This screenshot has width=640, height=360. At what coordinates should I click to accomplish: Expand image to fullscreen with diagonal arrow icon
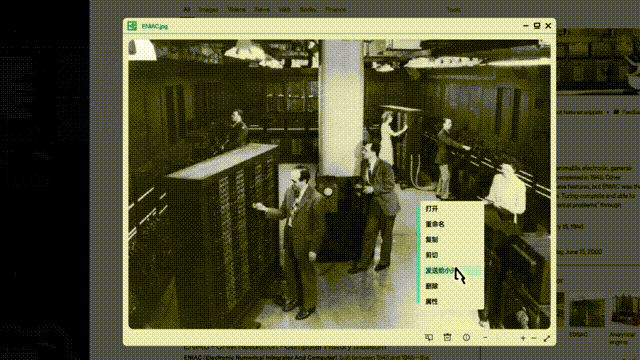(547, 338)
